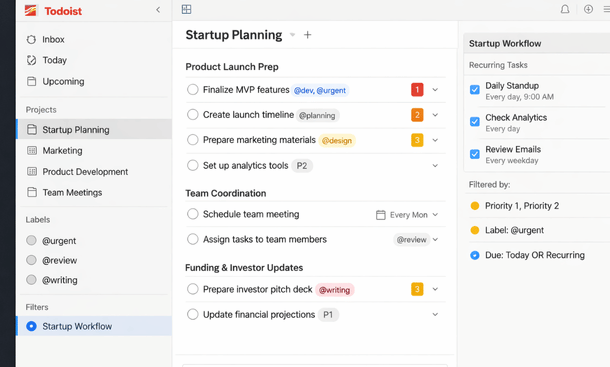This screenshot has height=367, width=610.
Task: Click priority 3 flag on marketing materials
Action: tap(417, 140)
